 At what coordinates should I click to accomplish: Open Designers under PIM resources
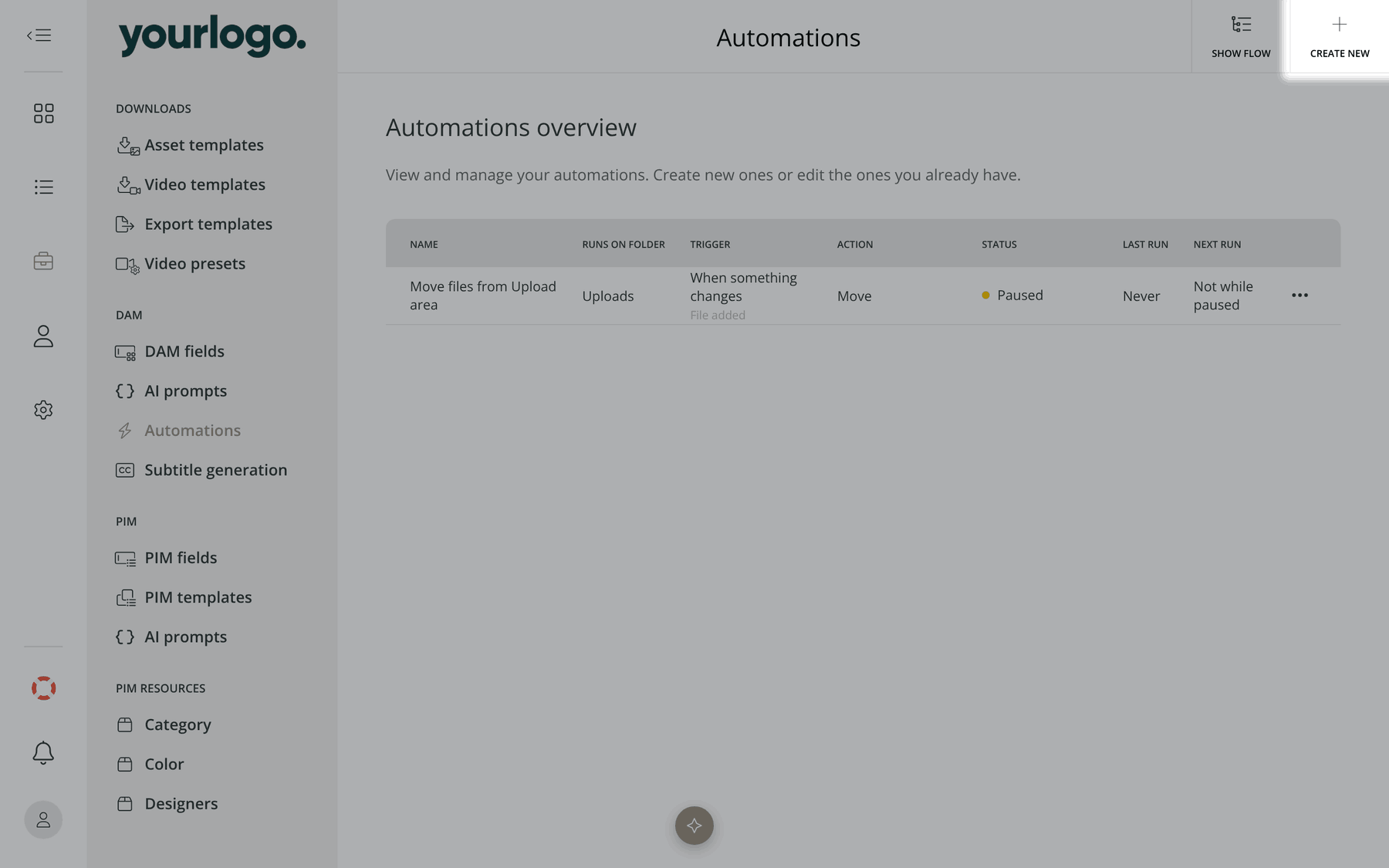coord(167,804)
